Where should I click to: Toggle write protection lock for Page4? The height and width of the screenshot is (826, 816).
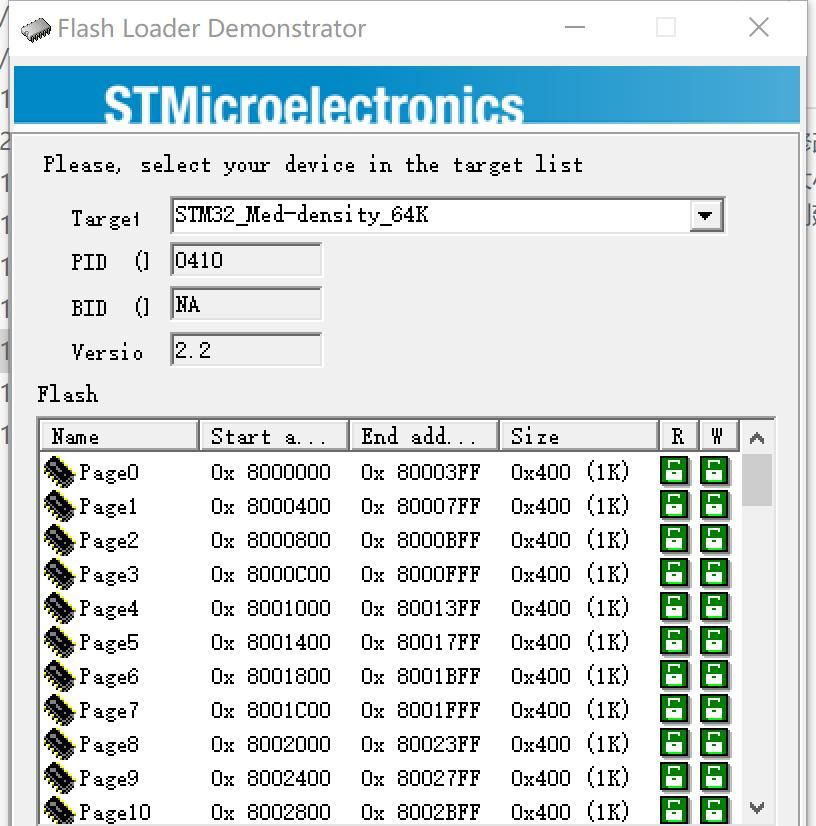tap(714, 608)
